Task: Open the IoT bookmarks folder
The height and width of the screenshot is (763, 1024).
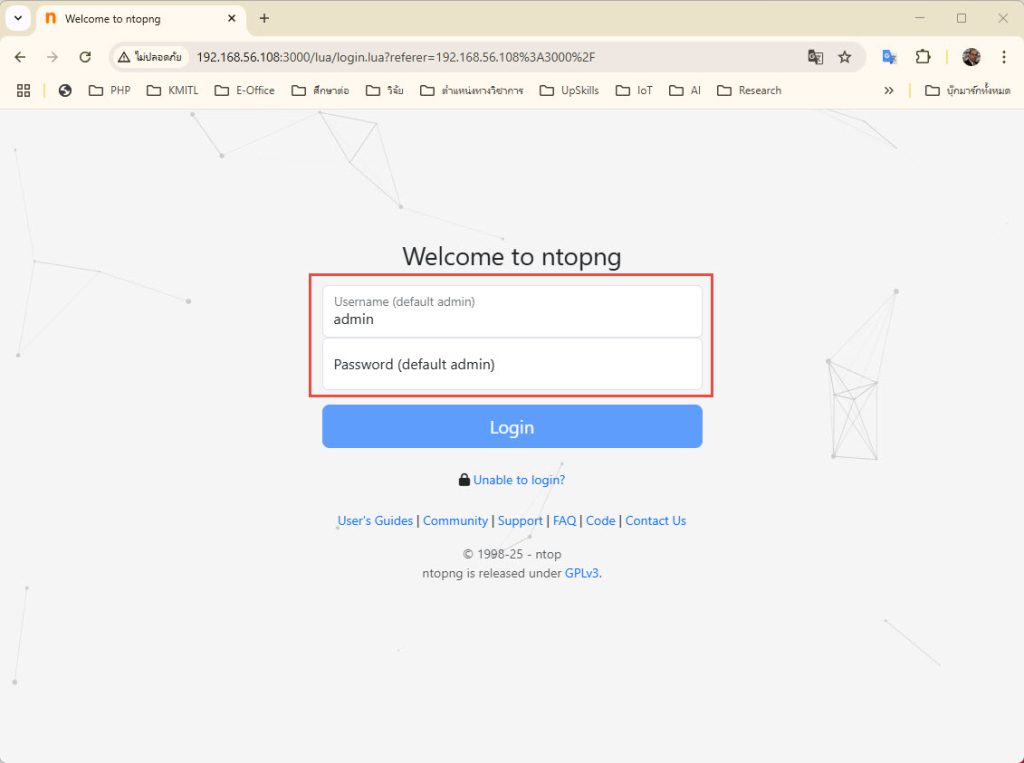Action: point(634,91)
